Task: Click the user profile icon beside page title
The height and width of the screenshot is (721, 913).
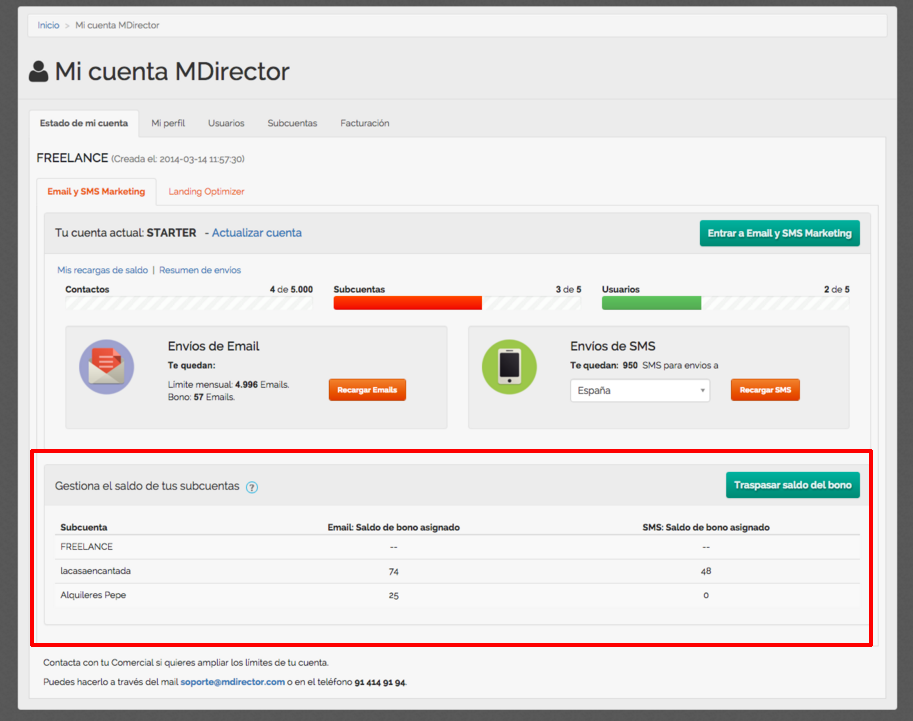Action: pyautogui.click(x=38, y=71)
